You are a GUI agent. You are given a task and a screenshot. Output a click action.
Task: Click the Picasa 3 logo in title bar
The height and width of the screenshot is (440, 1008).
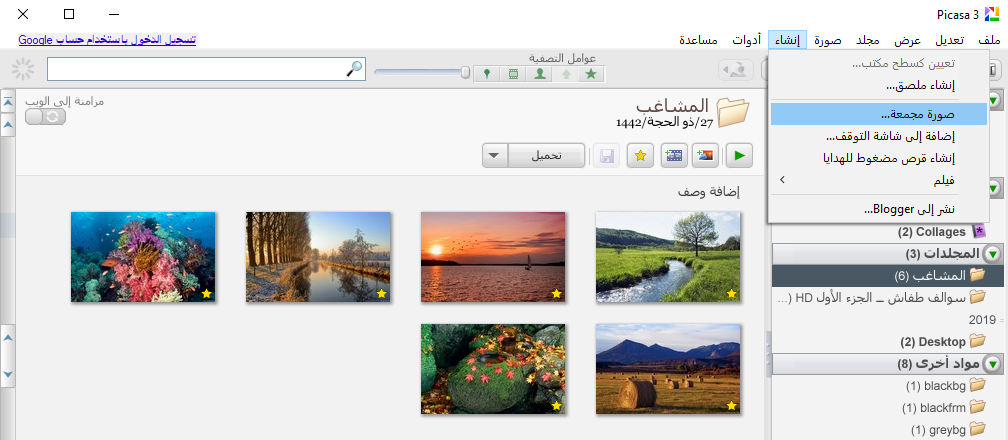(993, 14)
